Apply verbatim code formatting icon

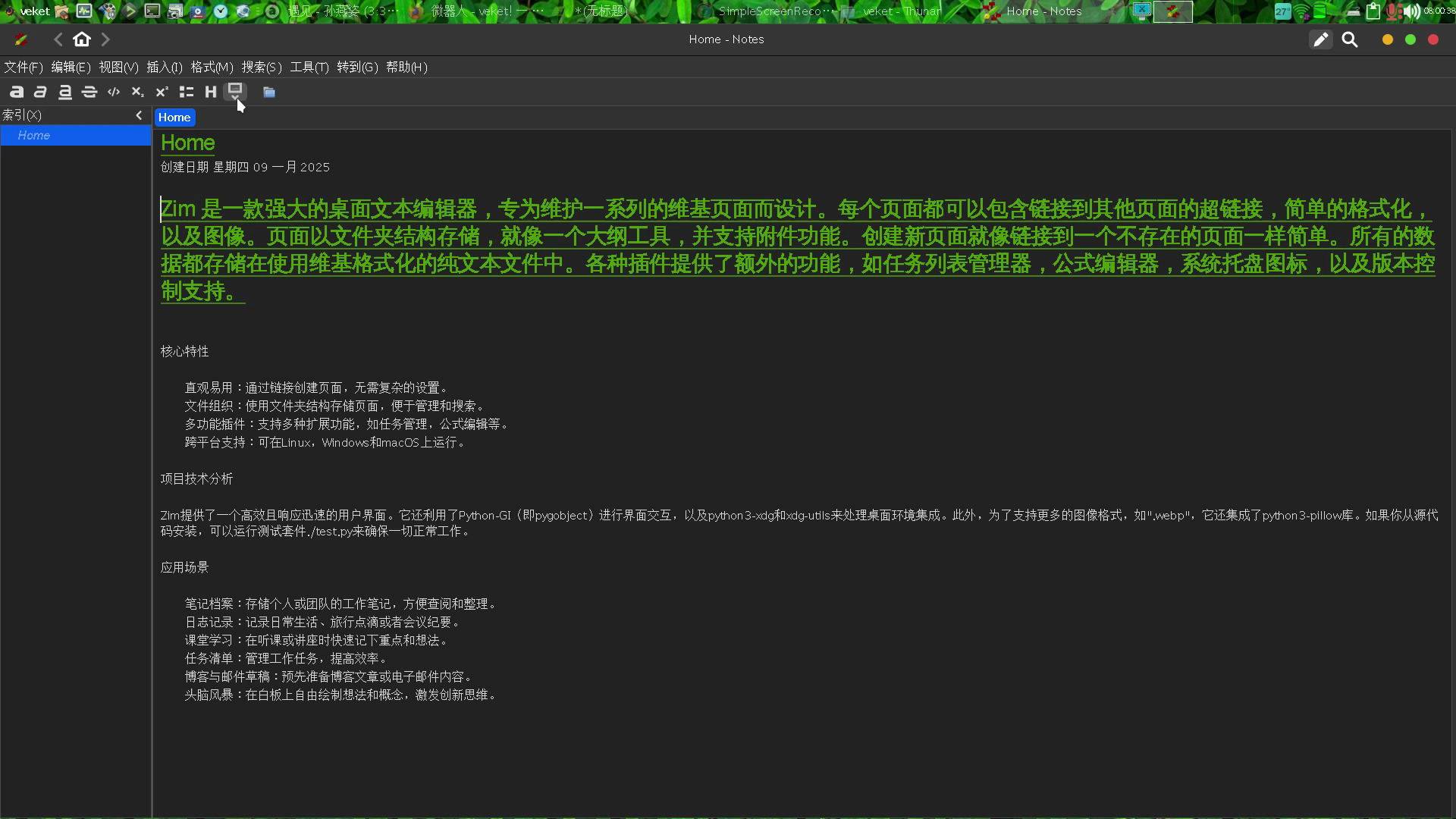[114, 92]
